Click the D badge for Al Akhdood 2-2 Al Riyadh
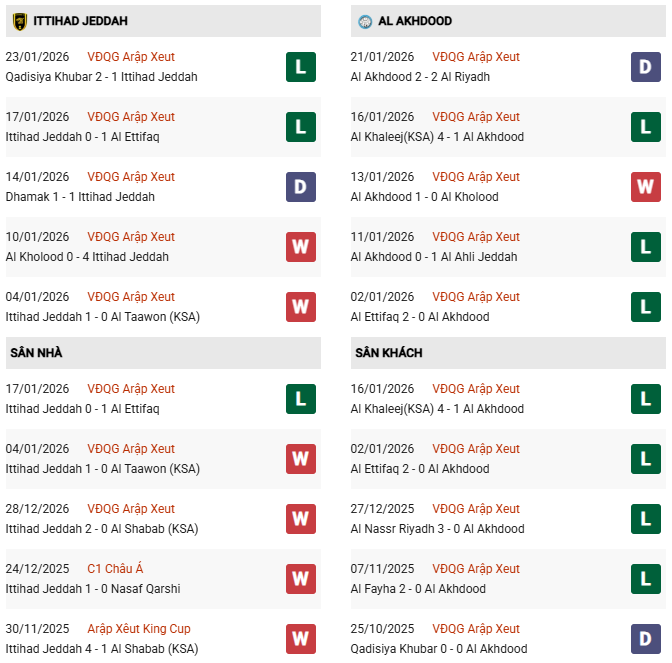This screenshot has height=663, width=672. coord(646,67)
